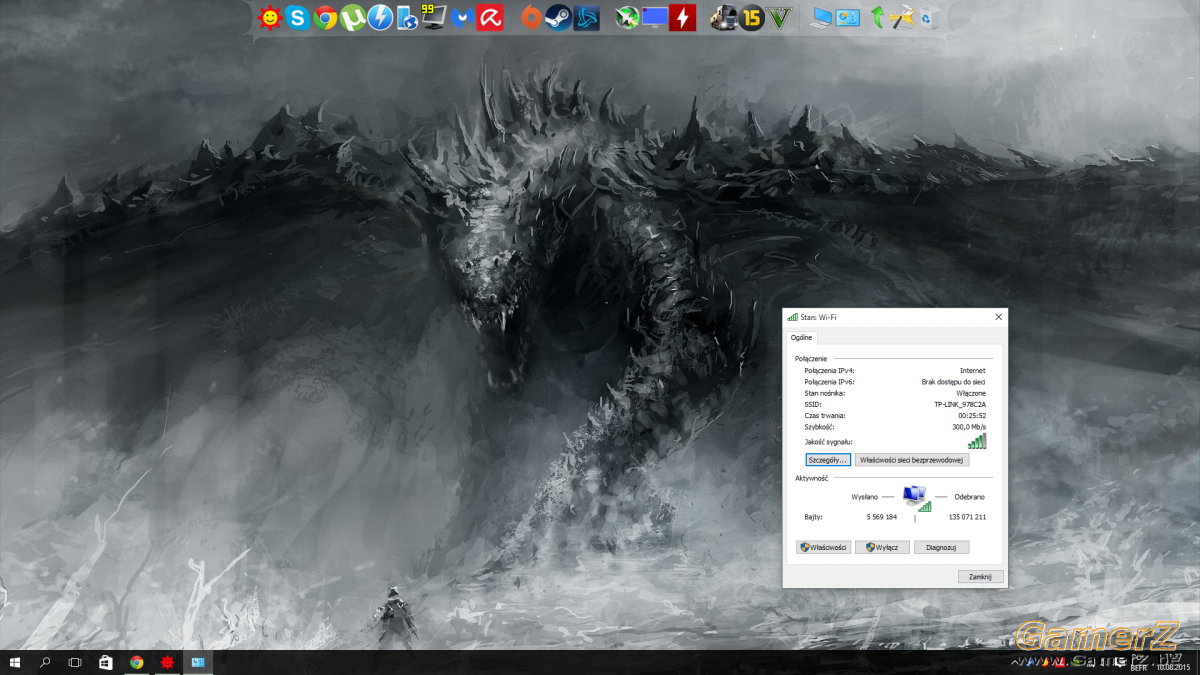Run Diagnozuj network diagnostics
Screen dimensions: 1200x675
pos(941,547)
